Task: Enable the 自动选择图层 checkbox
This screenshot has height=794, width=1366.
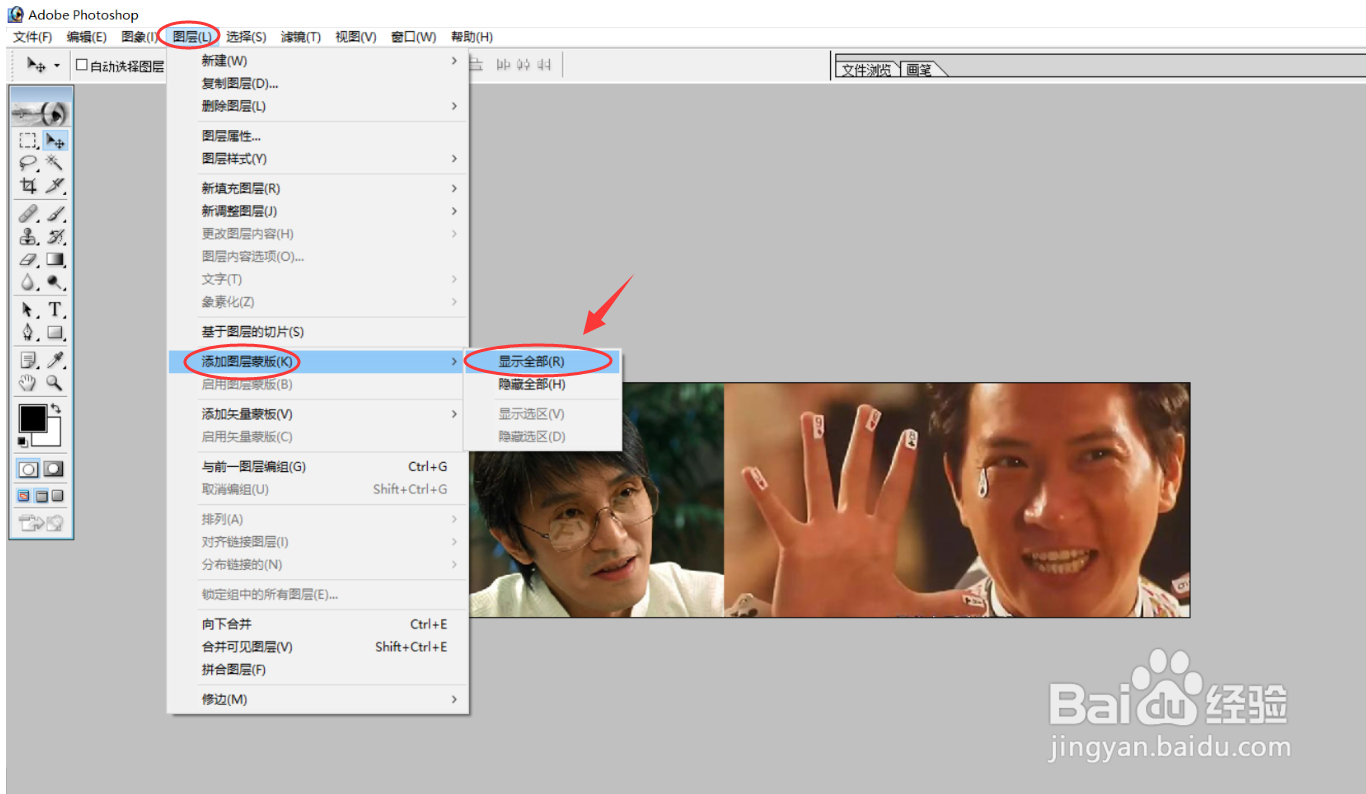Action: point(82,66)
